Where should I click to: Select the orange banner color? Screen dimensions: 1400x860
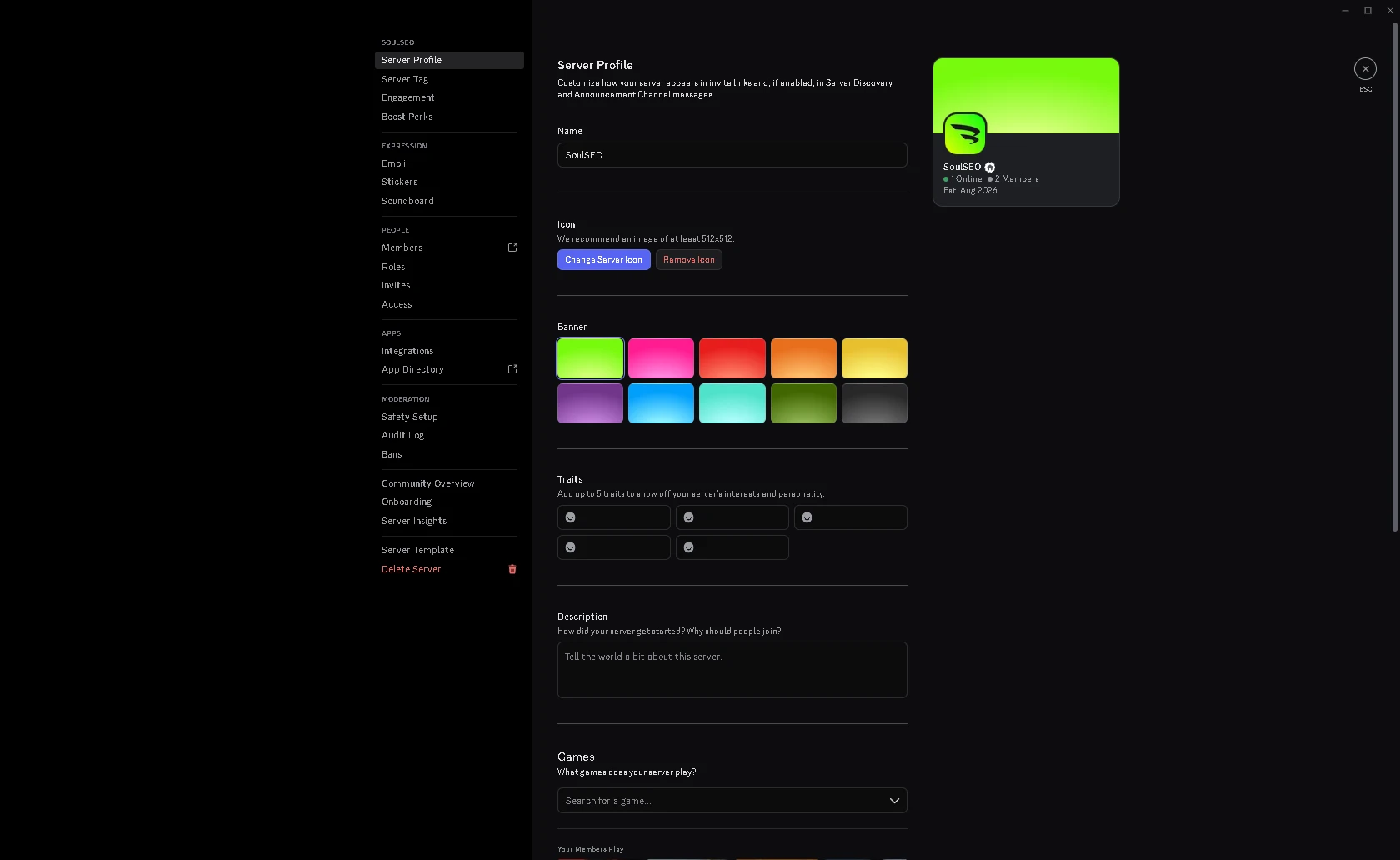(803, 358)
